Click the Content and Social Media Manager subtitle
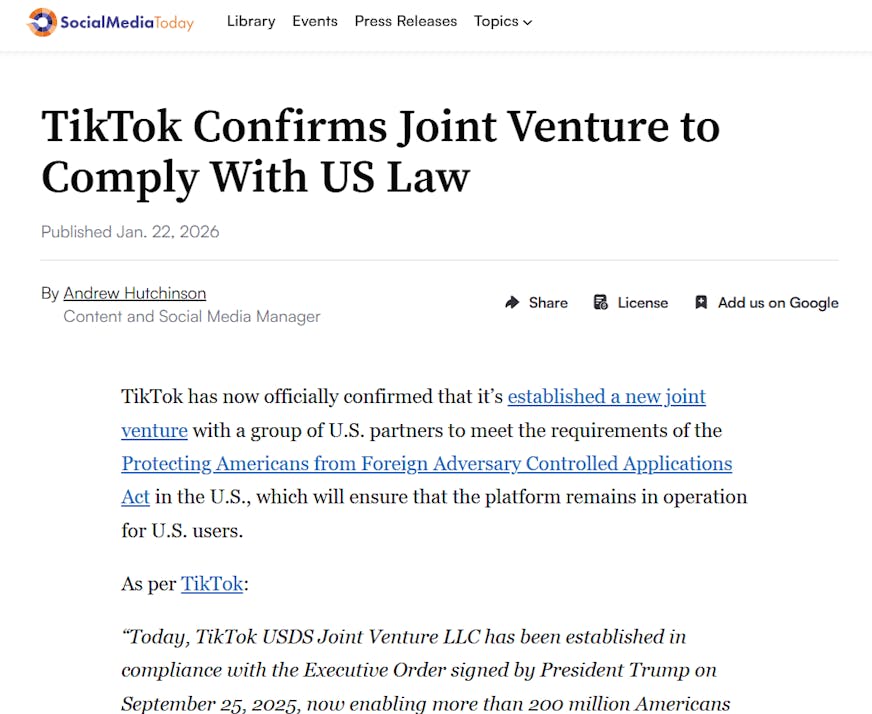The height and width of the screenshot is (714, 872). click(192, 316)
